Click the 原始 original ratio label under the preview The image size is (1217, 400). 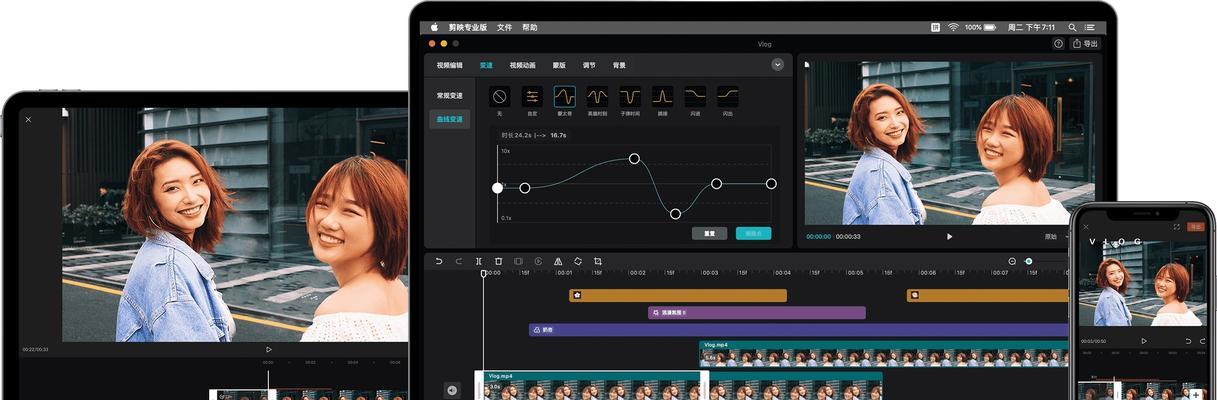1050,237
